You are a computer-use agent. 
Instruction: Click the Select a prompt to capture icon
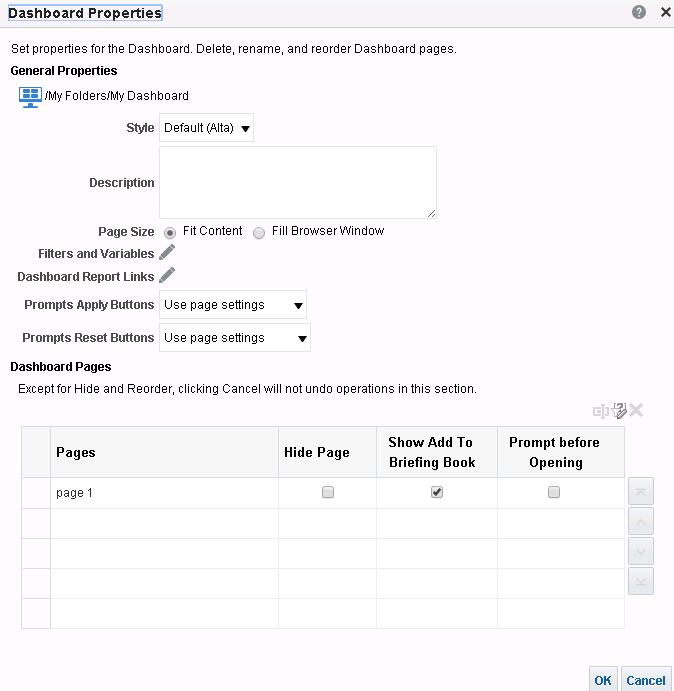[620, 410]
